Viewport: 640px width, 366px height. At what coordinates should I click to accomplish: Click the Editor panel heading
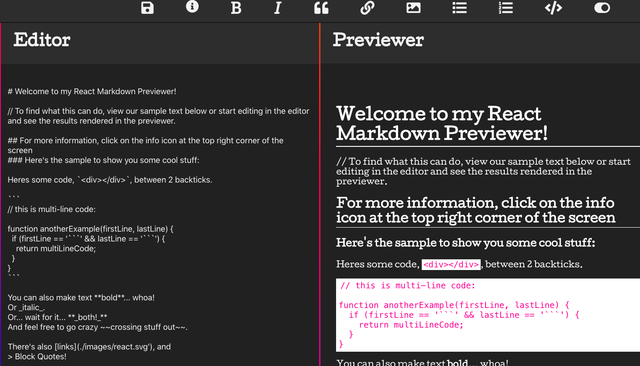(x=42, y=40)
